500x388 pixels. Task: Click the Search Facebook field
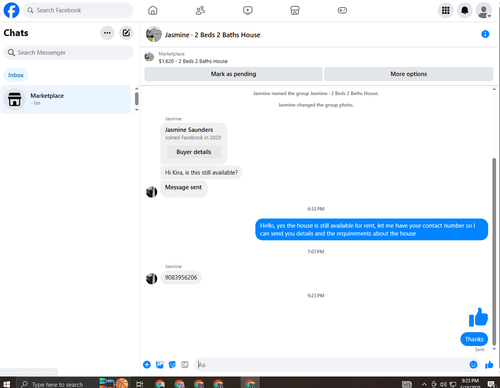78,10
